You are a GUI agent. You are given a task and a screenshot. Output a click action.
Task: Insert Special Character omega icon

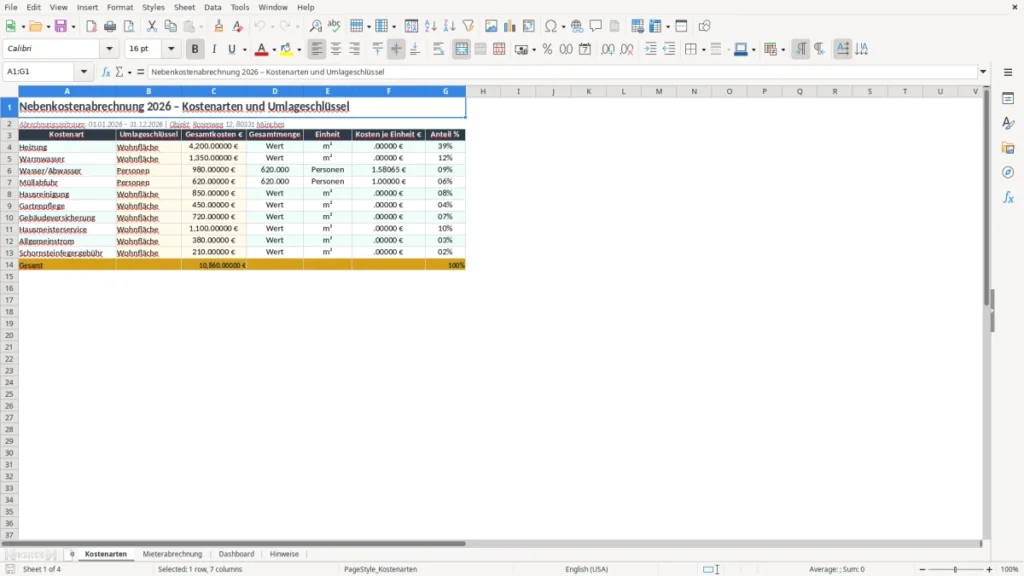click(x=551, y=26)
